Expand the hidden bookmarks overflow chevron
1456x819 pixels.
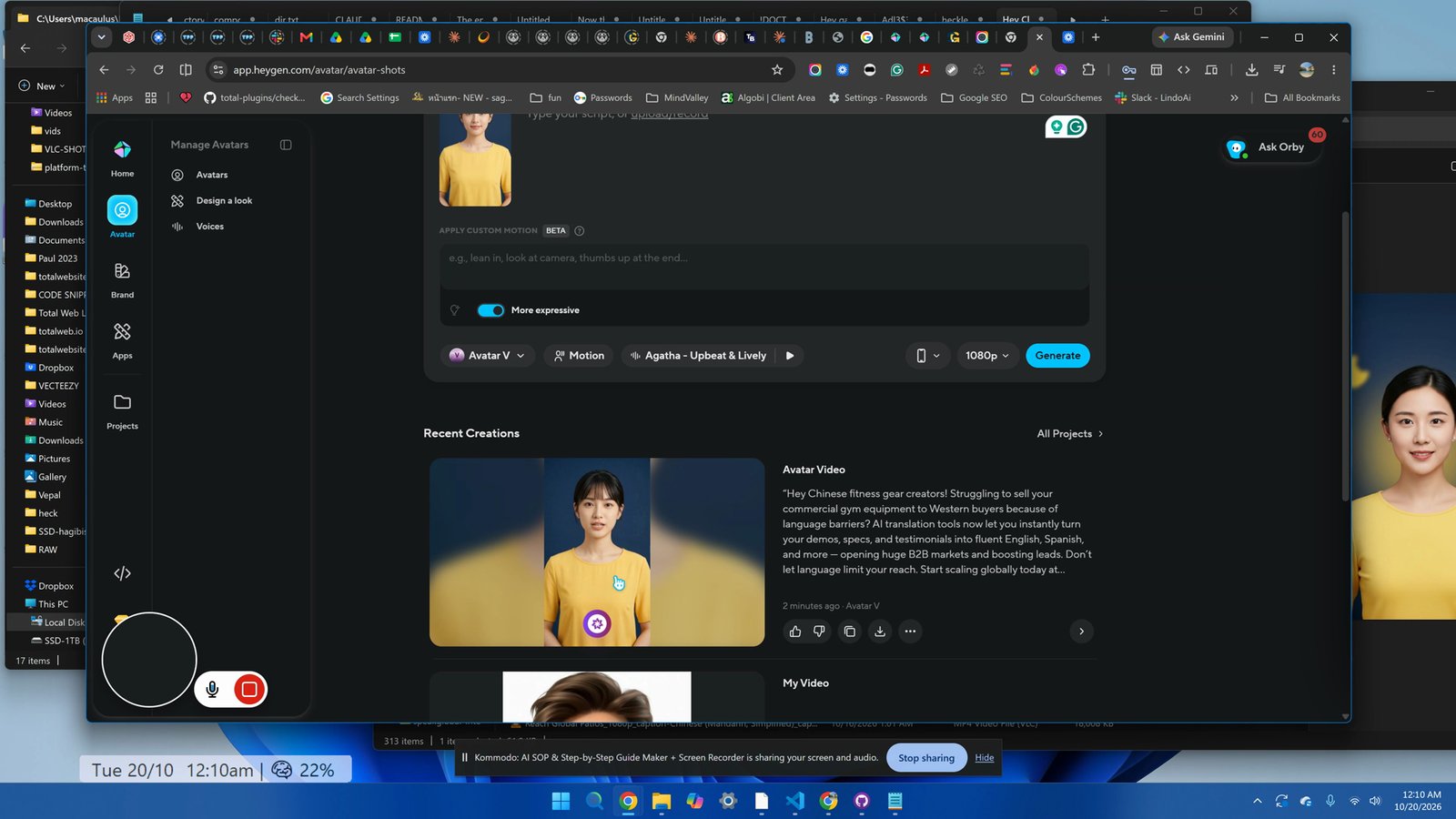pos(1234,97)
